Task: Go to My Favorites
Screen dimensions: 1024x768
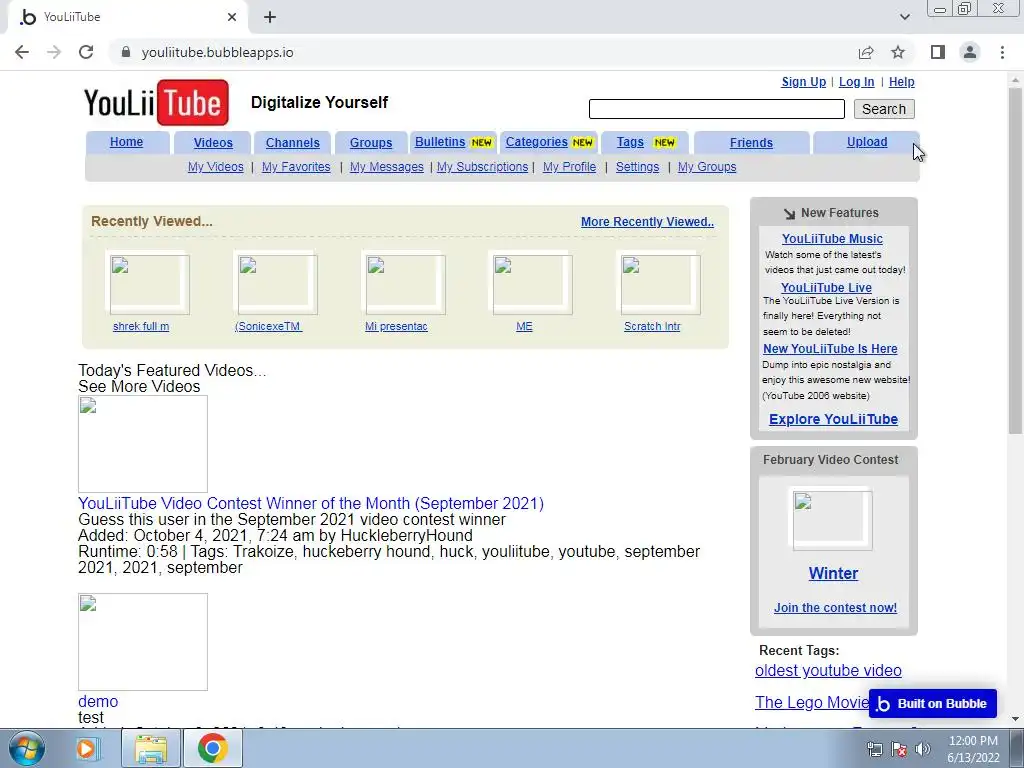Action: point(296,167)
